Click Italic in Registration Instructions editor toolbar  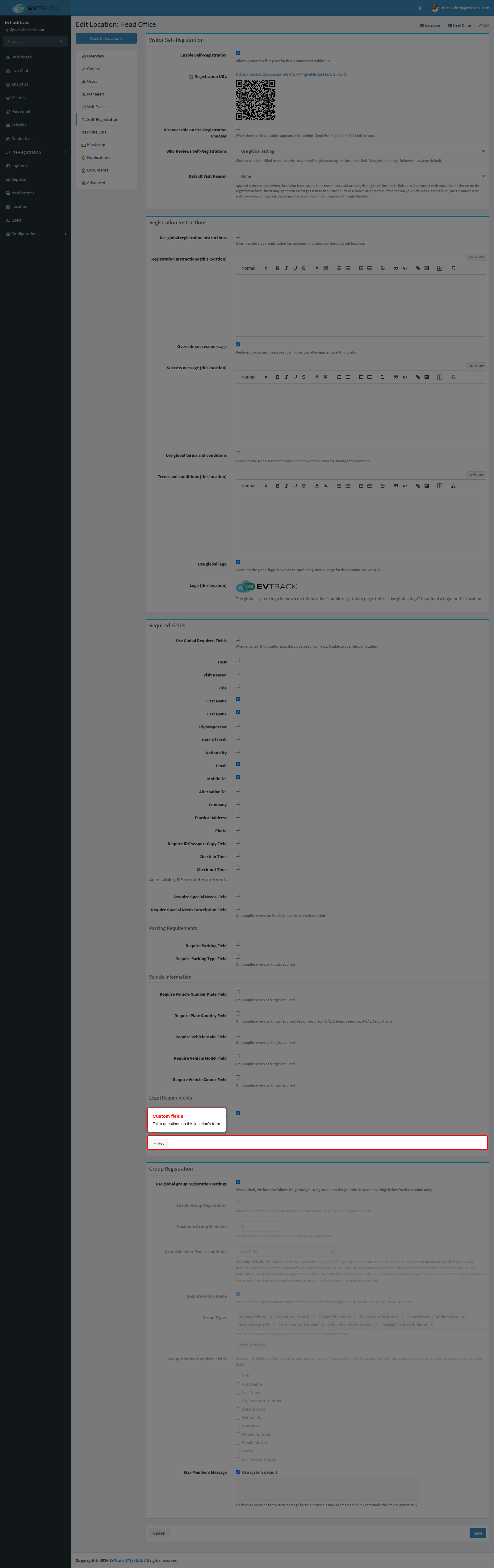pyautogui.click(x=287, y=269)
